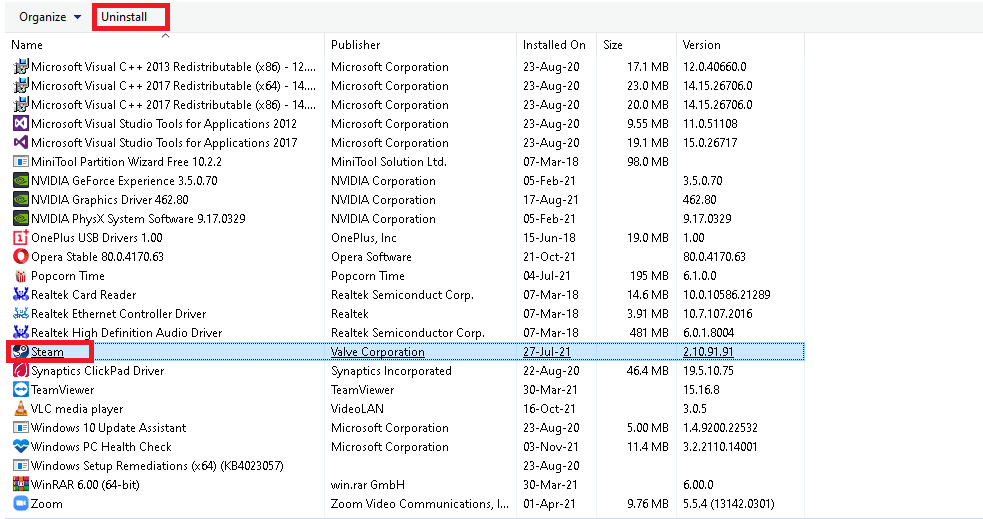Click the Opera Stable icon
The height and width of the screenshot is (519, 983).
[20, 257]
